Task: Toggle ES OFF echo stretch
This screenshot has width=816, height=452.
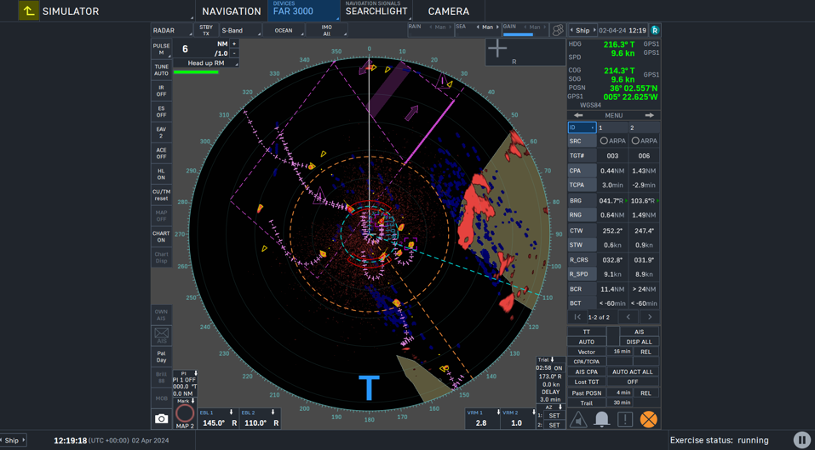Action: (x=161, y=111)
